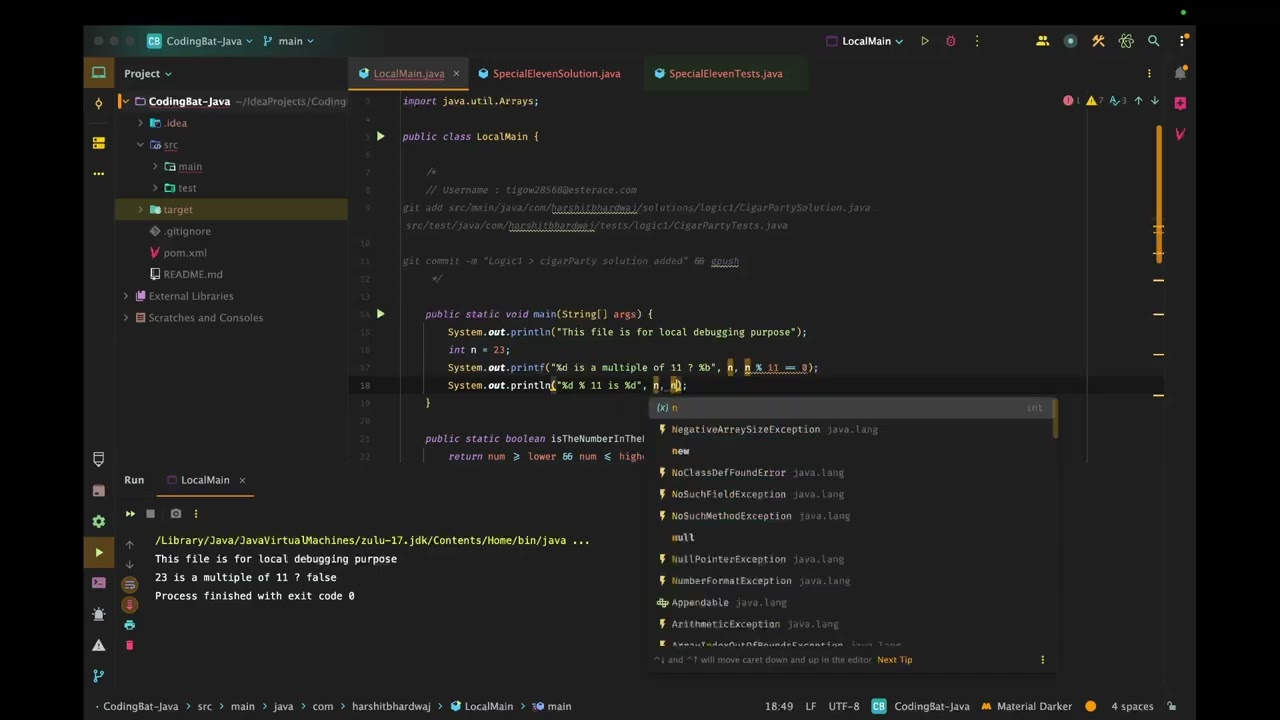Switch to the SpecialElevenSolution.java tab

[556, 73]
